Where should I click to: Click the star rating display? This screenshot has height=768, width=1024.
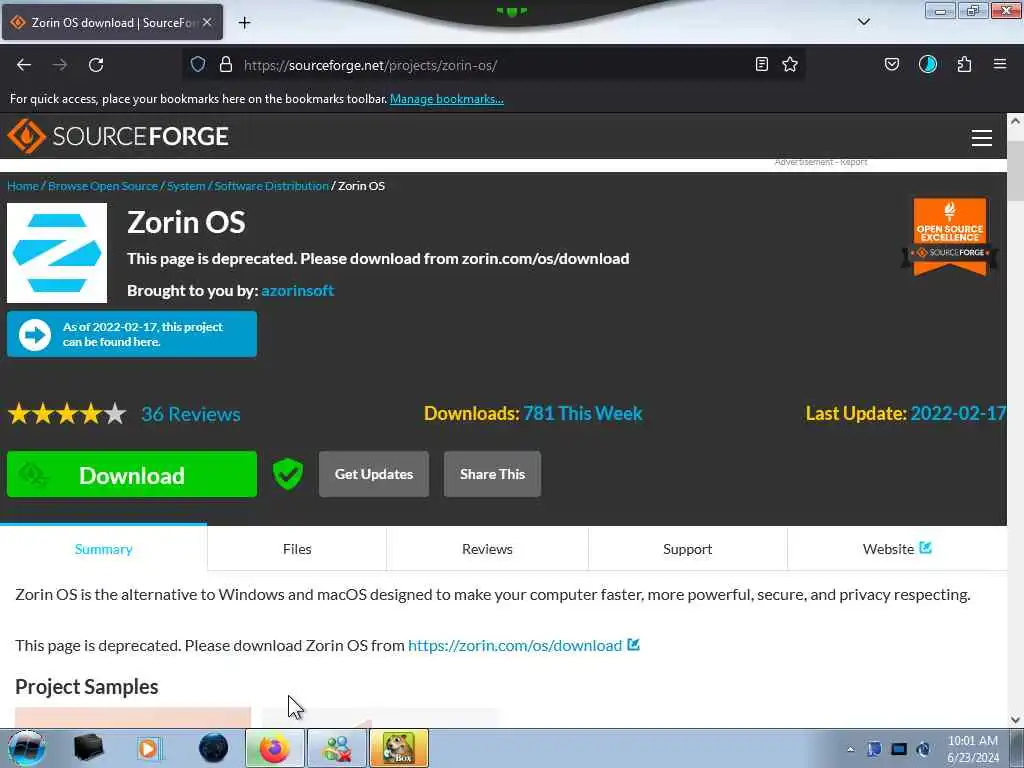67,414
